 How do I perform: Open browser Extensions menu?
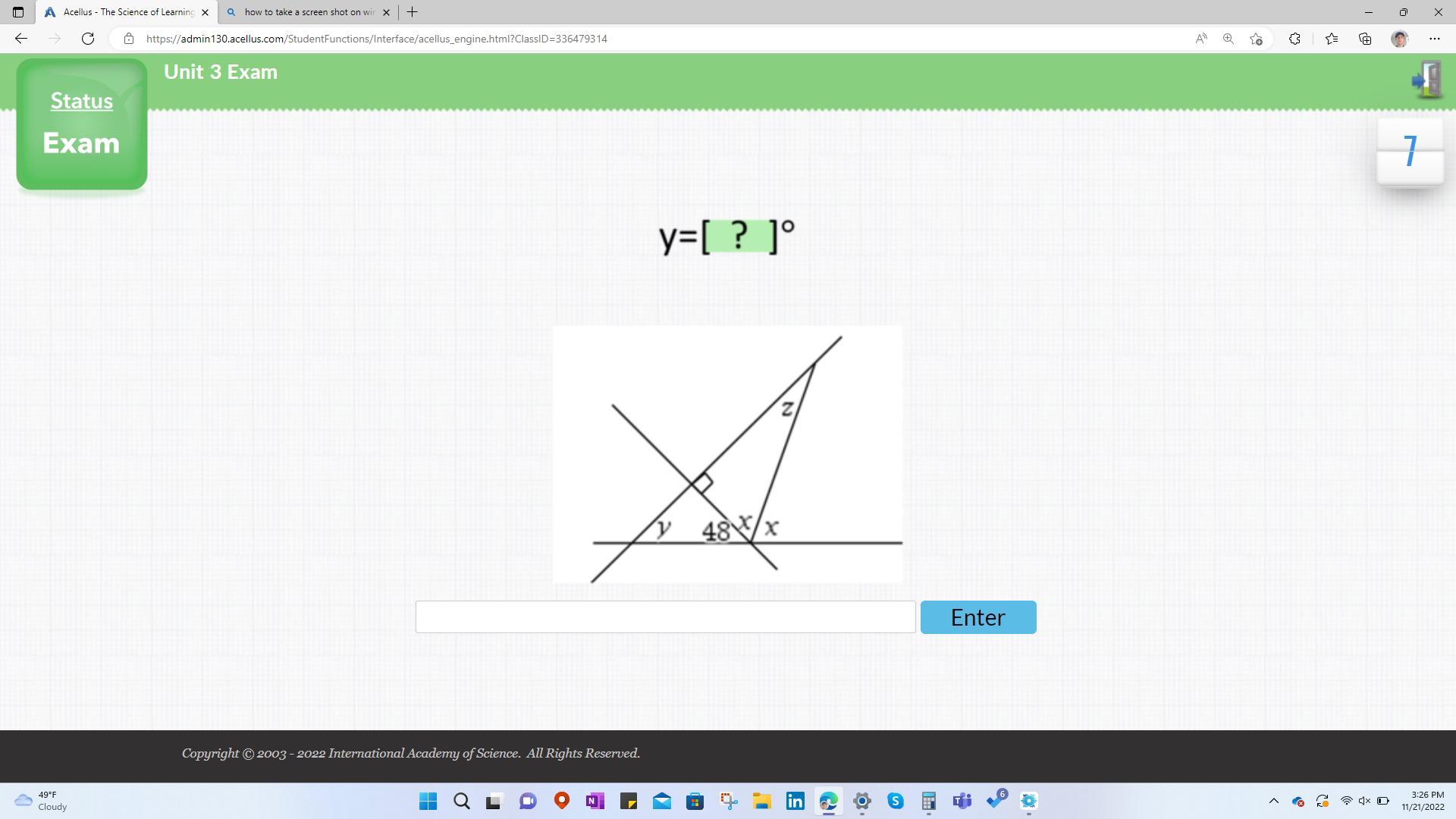[1294, 39]
